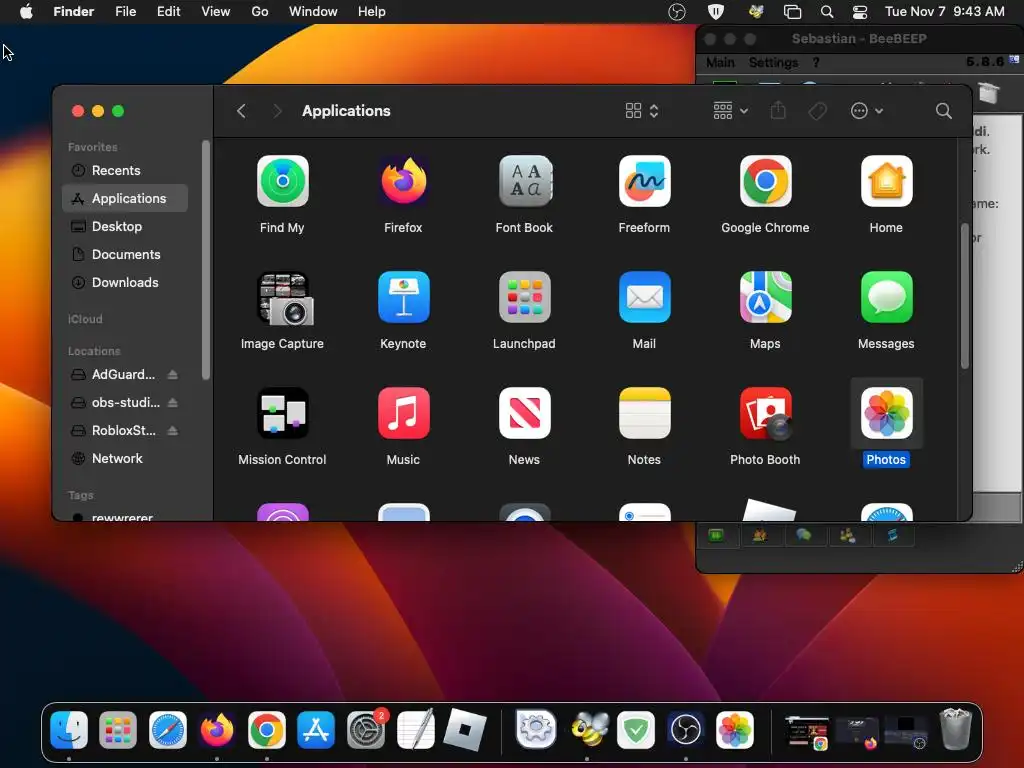Eject the AdGuard volume in sidebar
Screen dimensions: 1024x768
pos(172,374)
